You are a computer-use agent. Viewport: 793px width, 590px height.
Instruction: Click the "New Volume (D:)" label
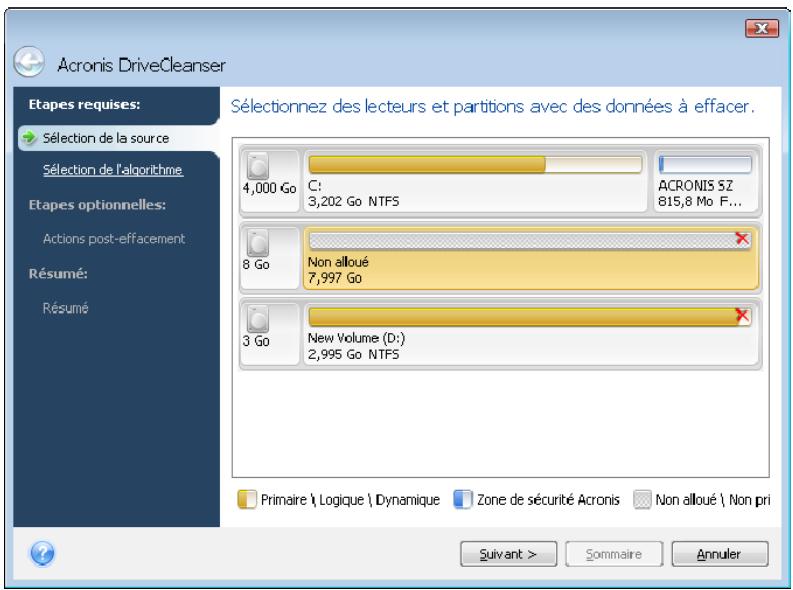(x=357, y=338)
